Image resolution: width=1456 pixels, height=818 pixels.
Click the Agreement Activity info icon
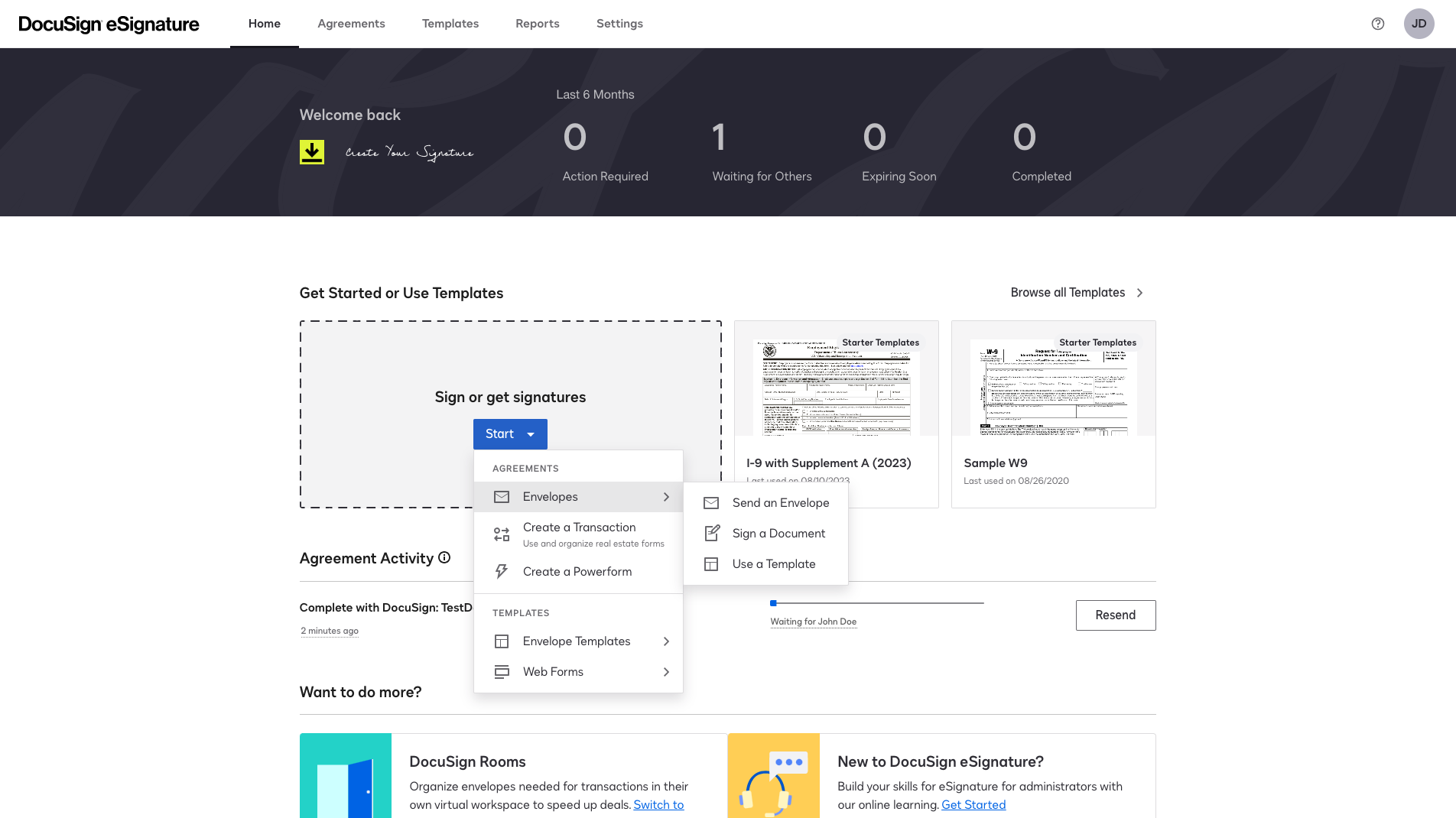[444, 558]
